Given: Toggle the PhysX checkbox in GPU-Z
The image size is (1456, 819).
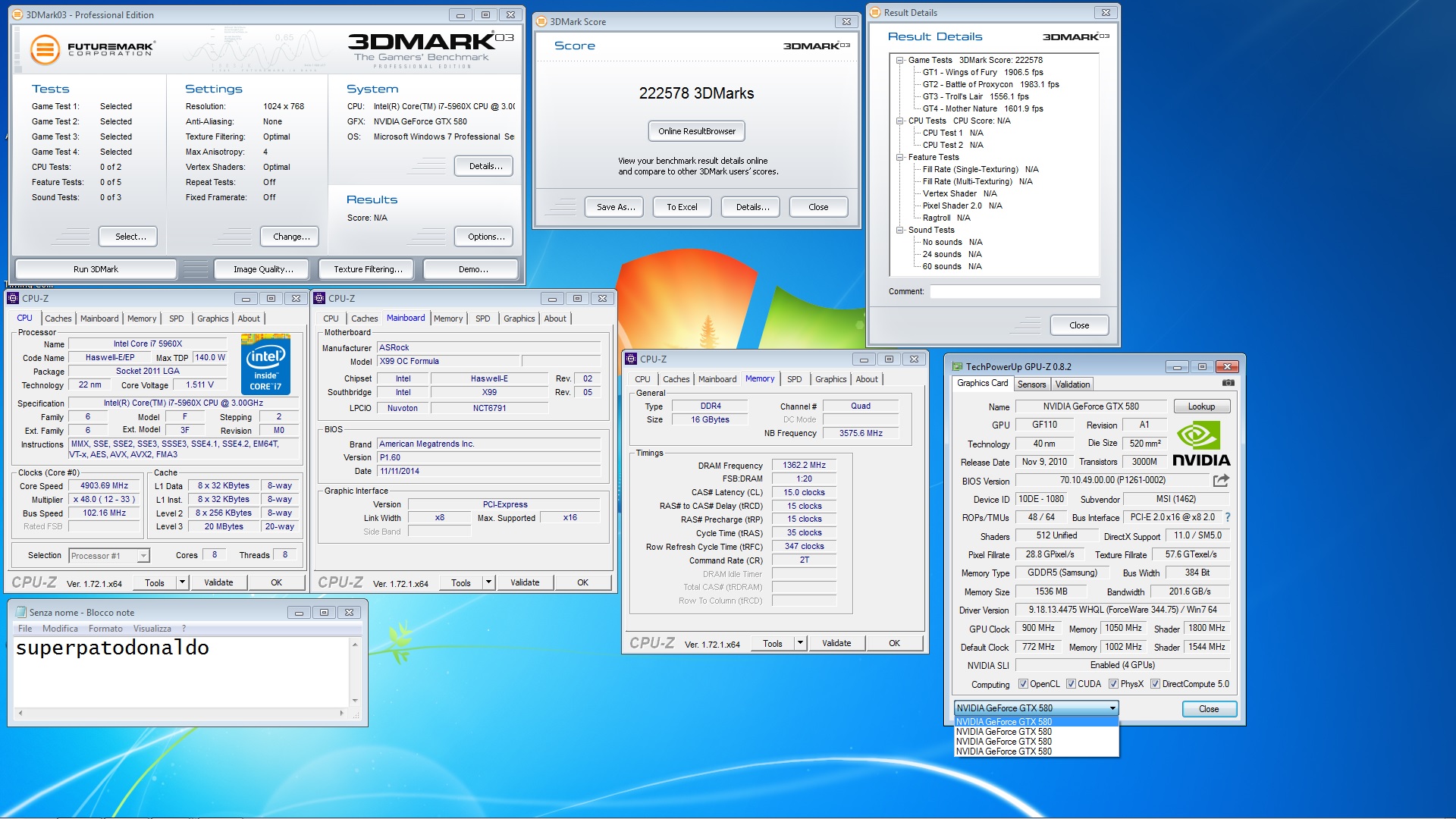Looking at the screenshot, I should [x=1113, y=684].
